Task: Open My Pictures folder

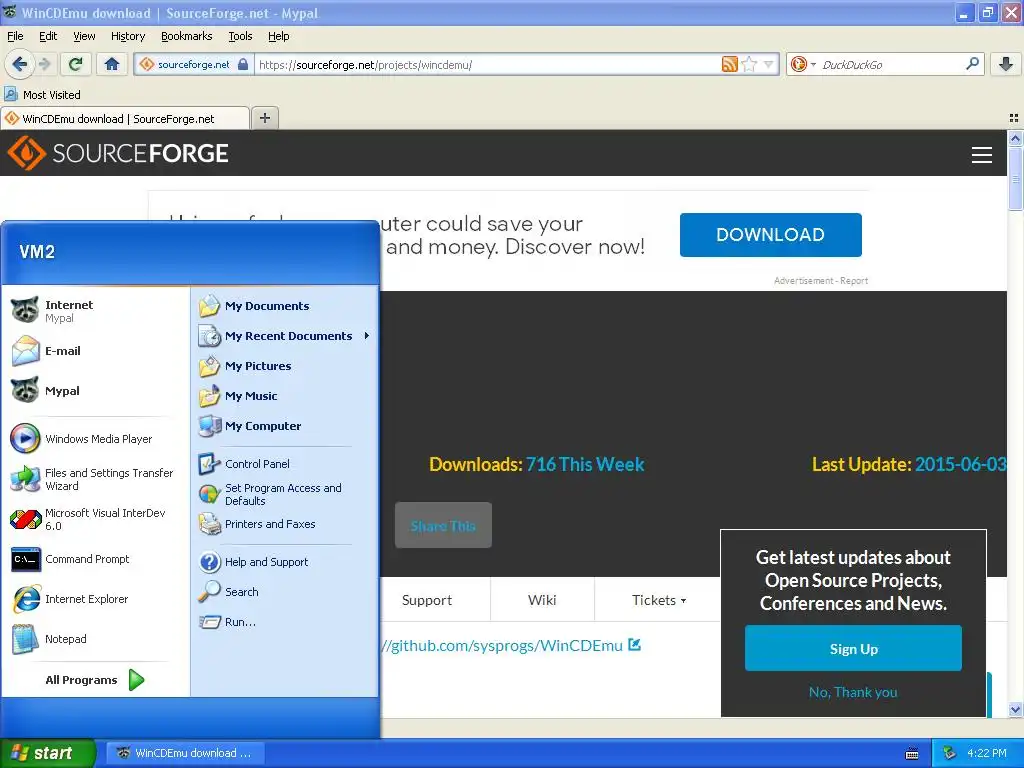Action: pyautogui.click(x=285, y=366)
